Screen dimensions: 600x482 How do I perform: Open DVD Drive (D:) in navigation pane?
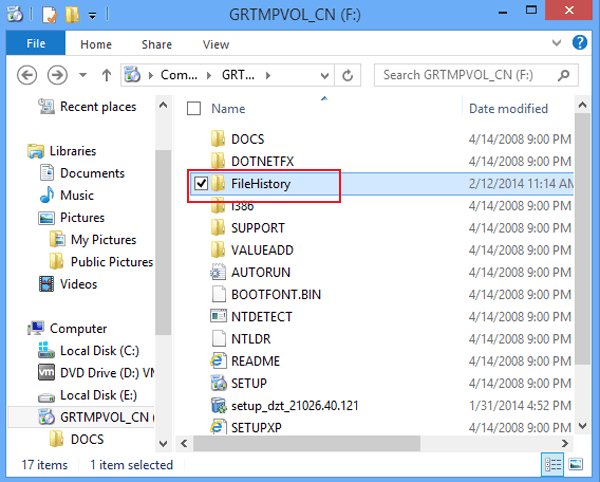coord(107,373)
